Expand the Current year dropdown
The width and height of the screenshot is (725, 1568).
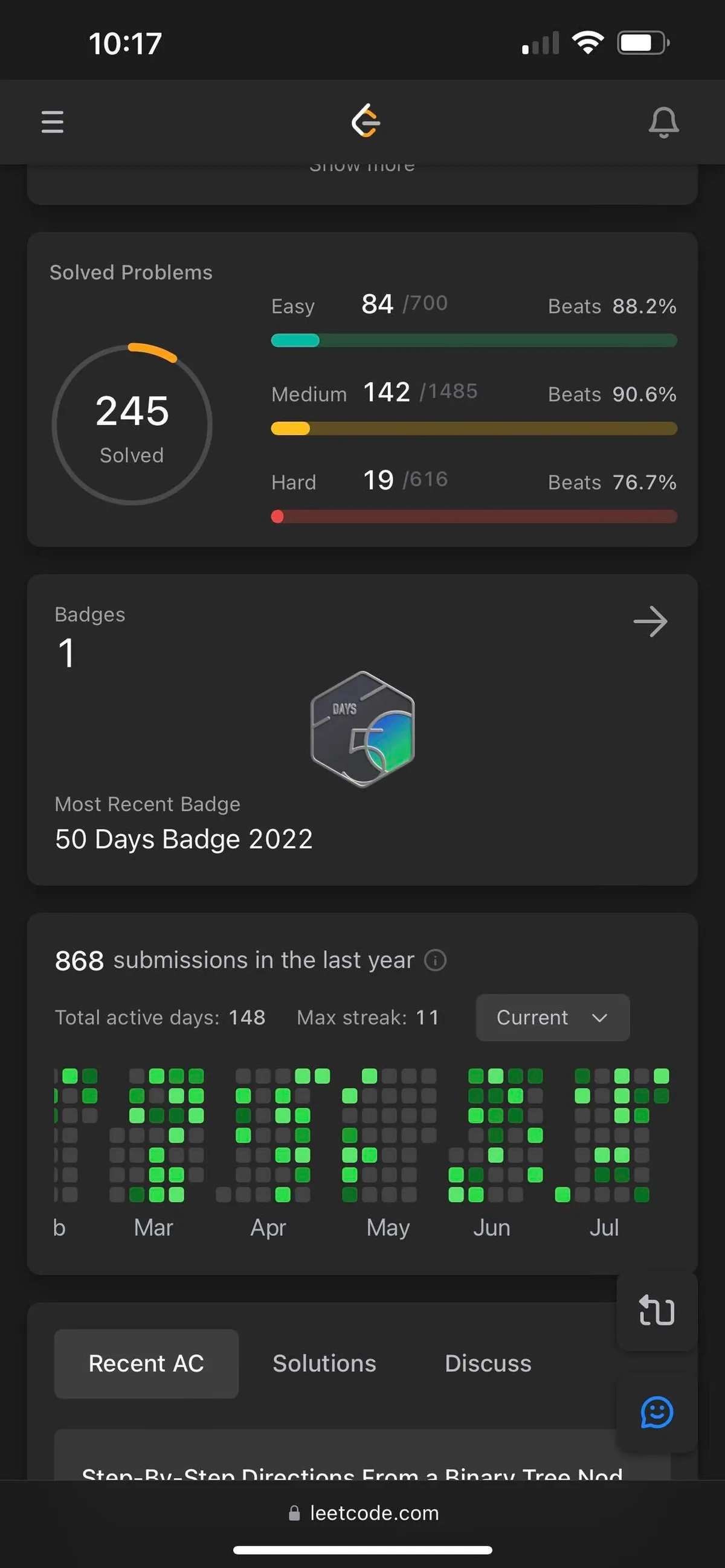[552, 1017]
